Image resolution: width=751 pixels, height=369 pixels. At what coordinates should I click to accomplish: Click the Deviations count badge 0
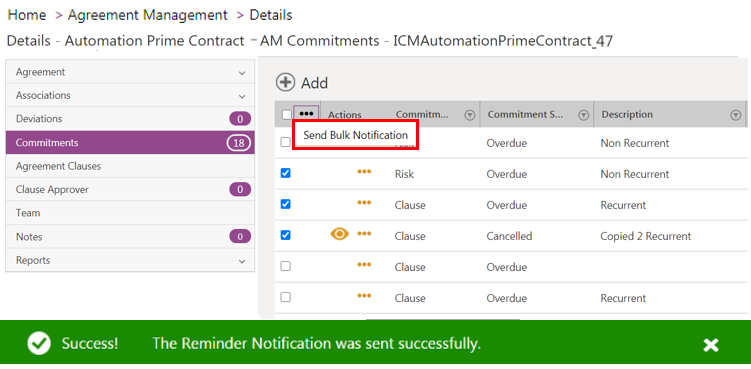(240, 119)
